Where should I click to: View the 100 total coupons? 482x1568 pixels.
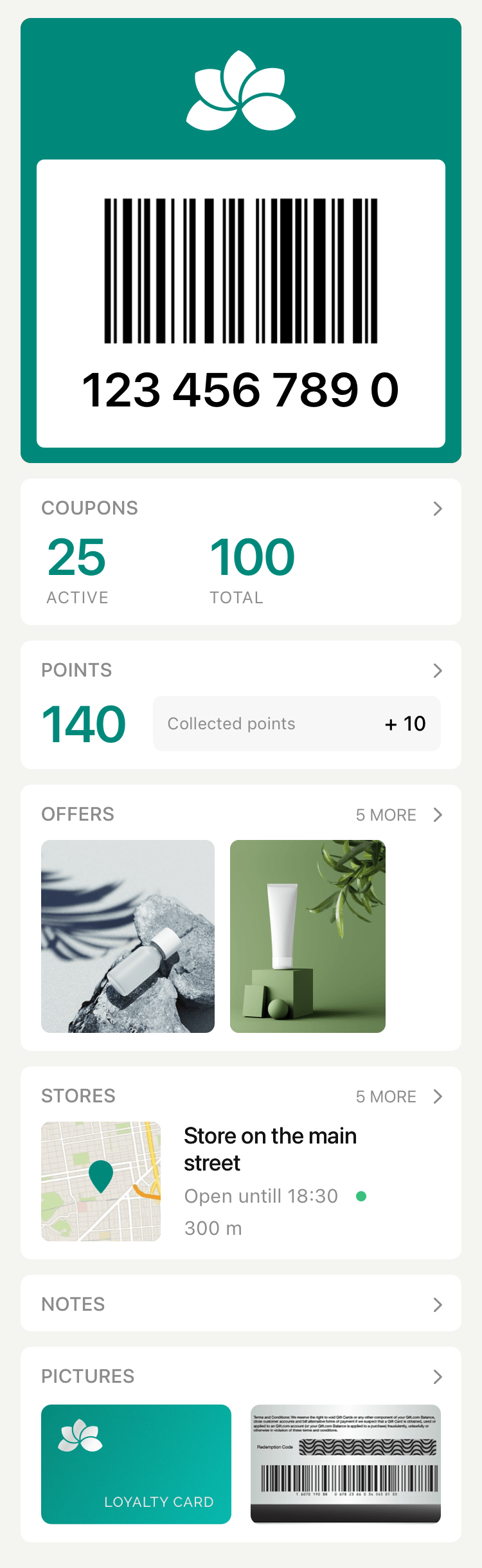click(x=252, y=569)
